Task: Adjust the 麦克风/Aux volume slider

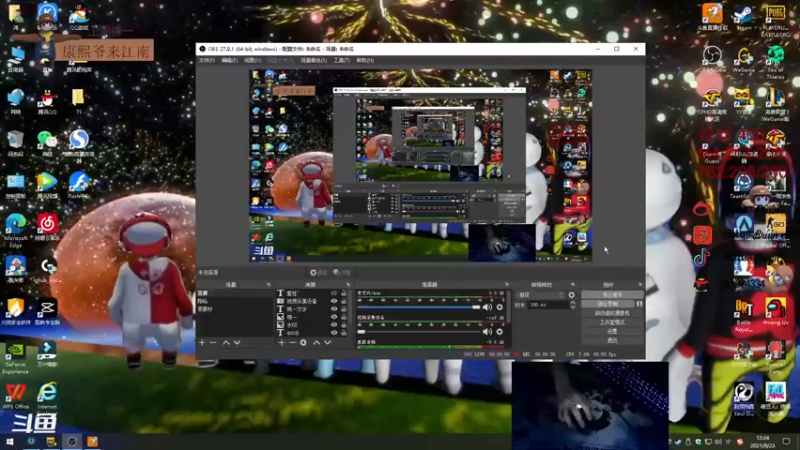Action: pos(418,307)
